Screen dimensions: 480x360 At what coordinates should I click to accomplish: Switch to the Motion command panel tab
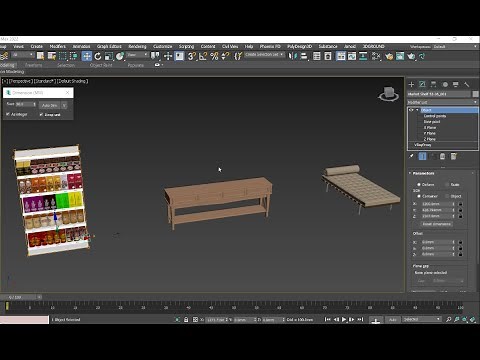tap(445, 84)
